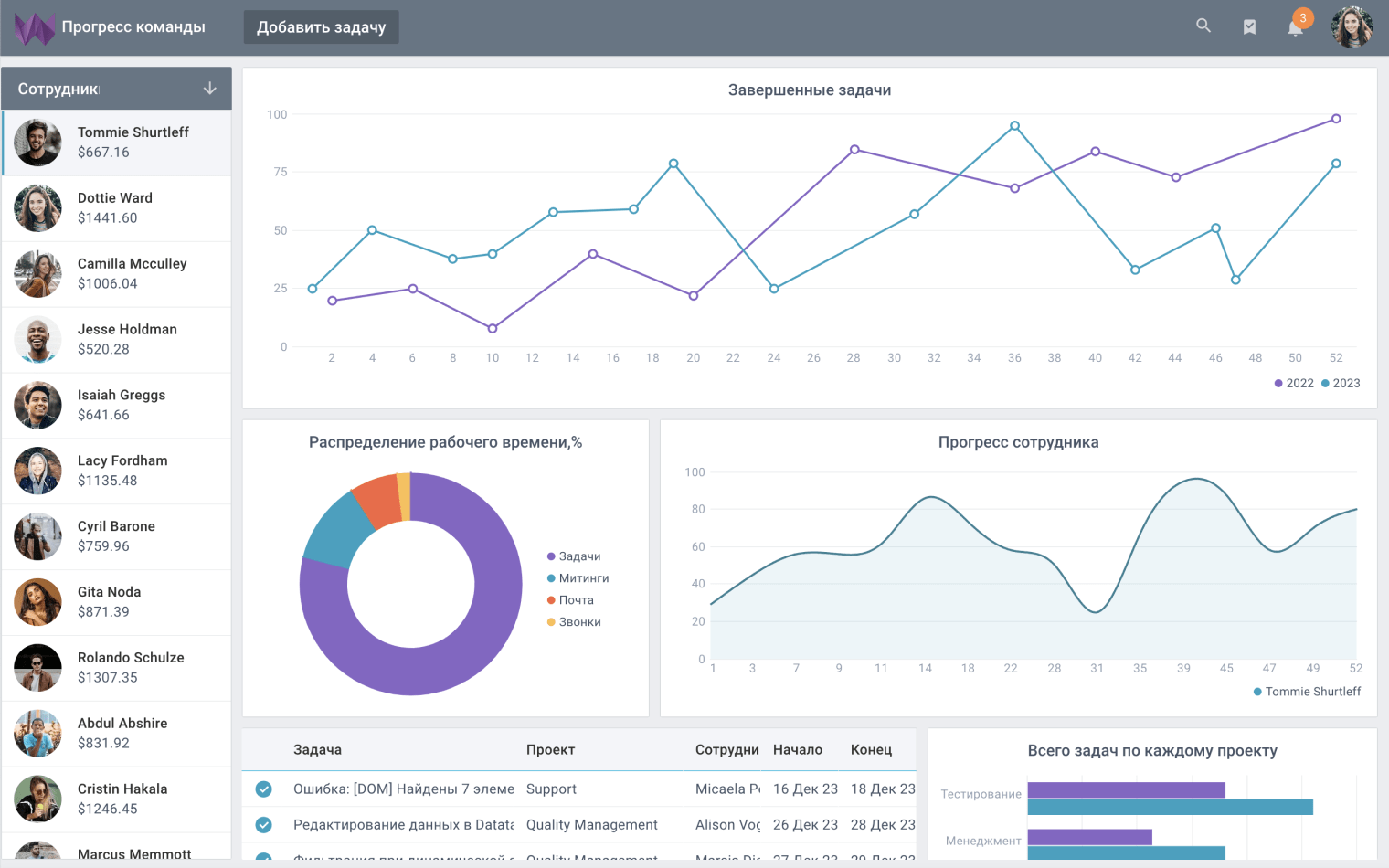
Task: Click the Завершенные задачи chart title
Action: (x=810, y=90)
